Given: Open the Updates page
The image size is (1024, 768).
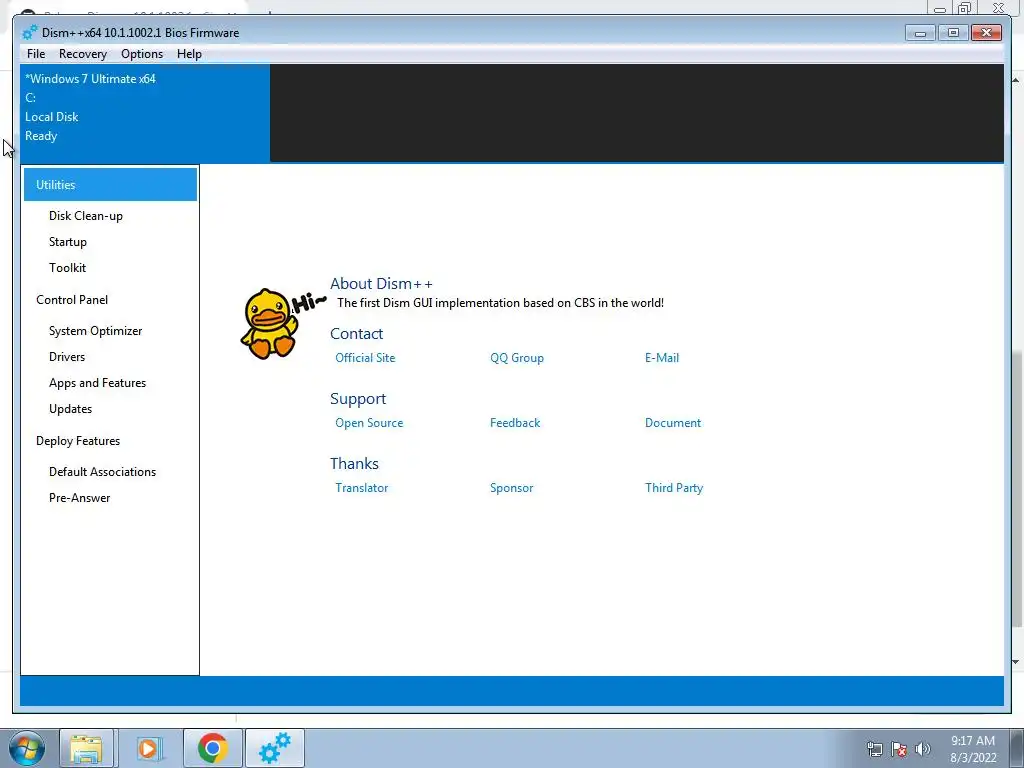Looking at the screenshot, I should click(71, 409).
